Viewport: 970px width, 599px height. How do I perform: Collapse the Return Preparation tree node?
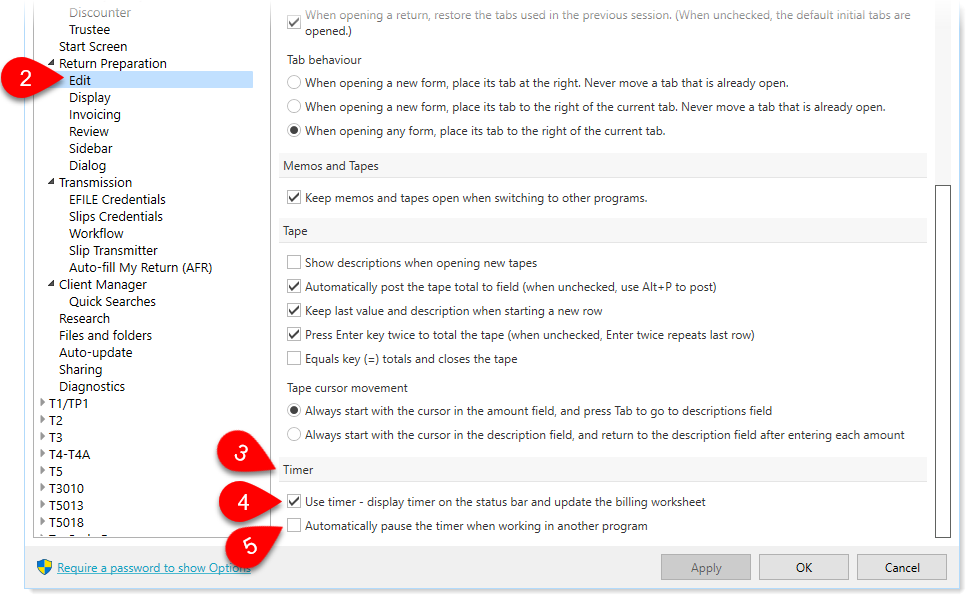(51, 64)
